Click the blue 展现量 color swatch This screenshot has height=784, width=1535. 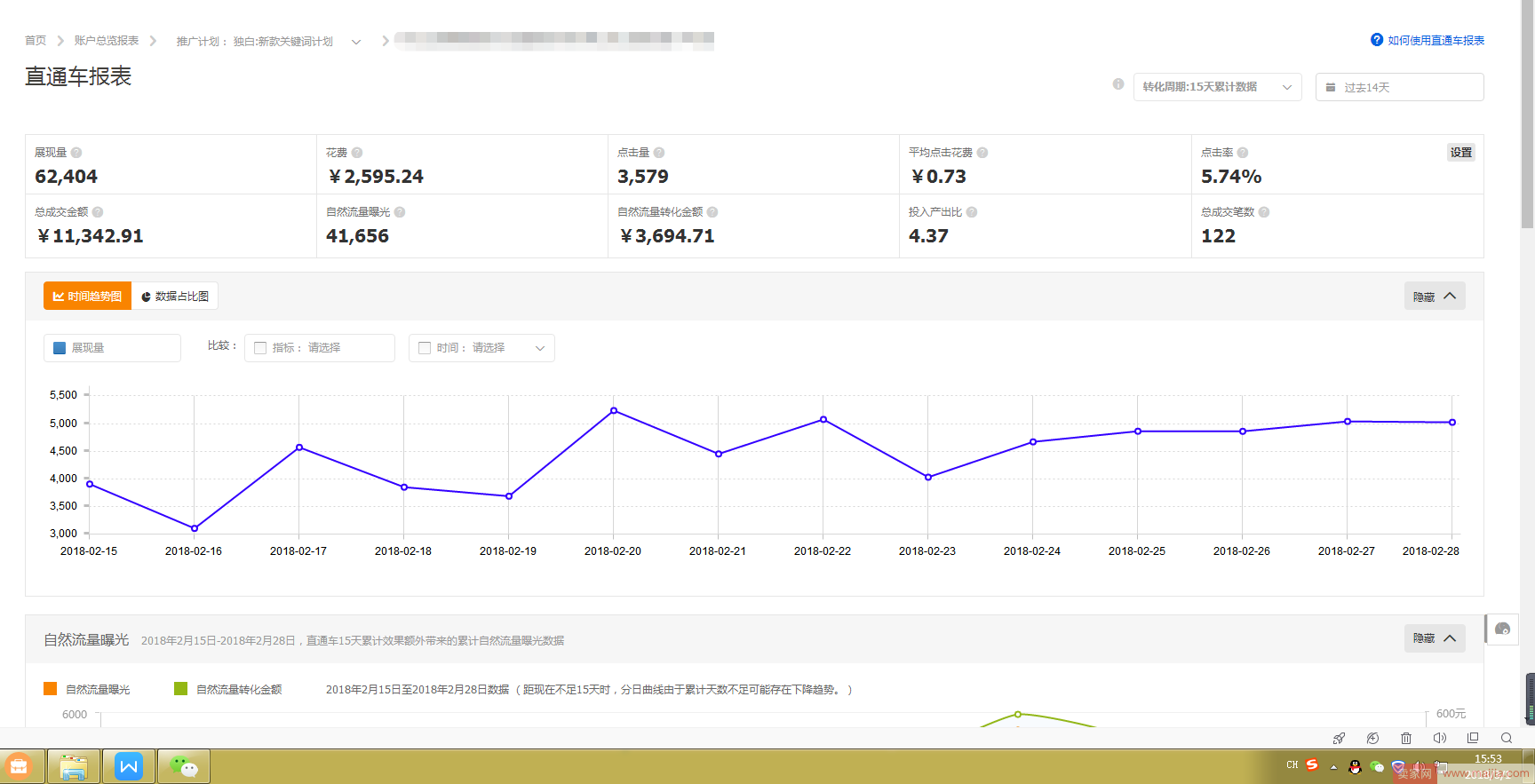(x=60, y=348)
